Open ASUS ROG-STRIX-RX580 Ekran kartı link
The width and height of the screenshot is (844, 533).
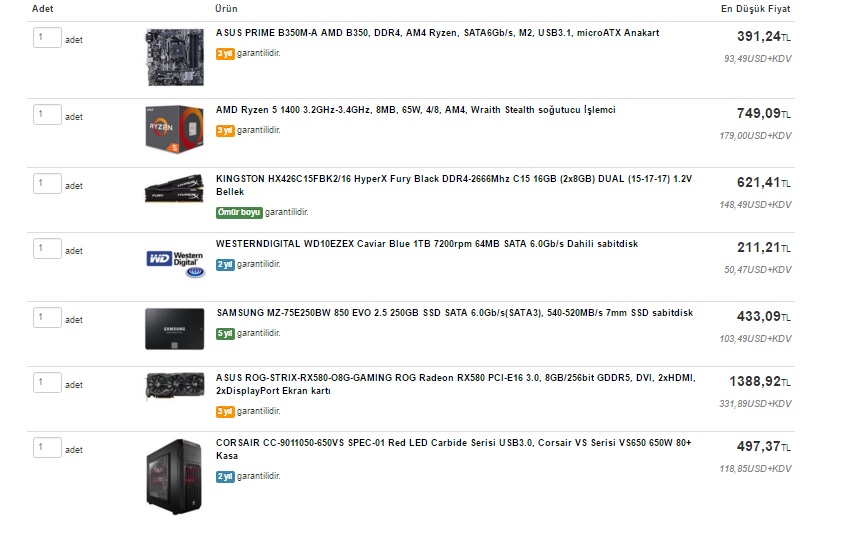pos(456,384)
